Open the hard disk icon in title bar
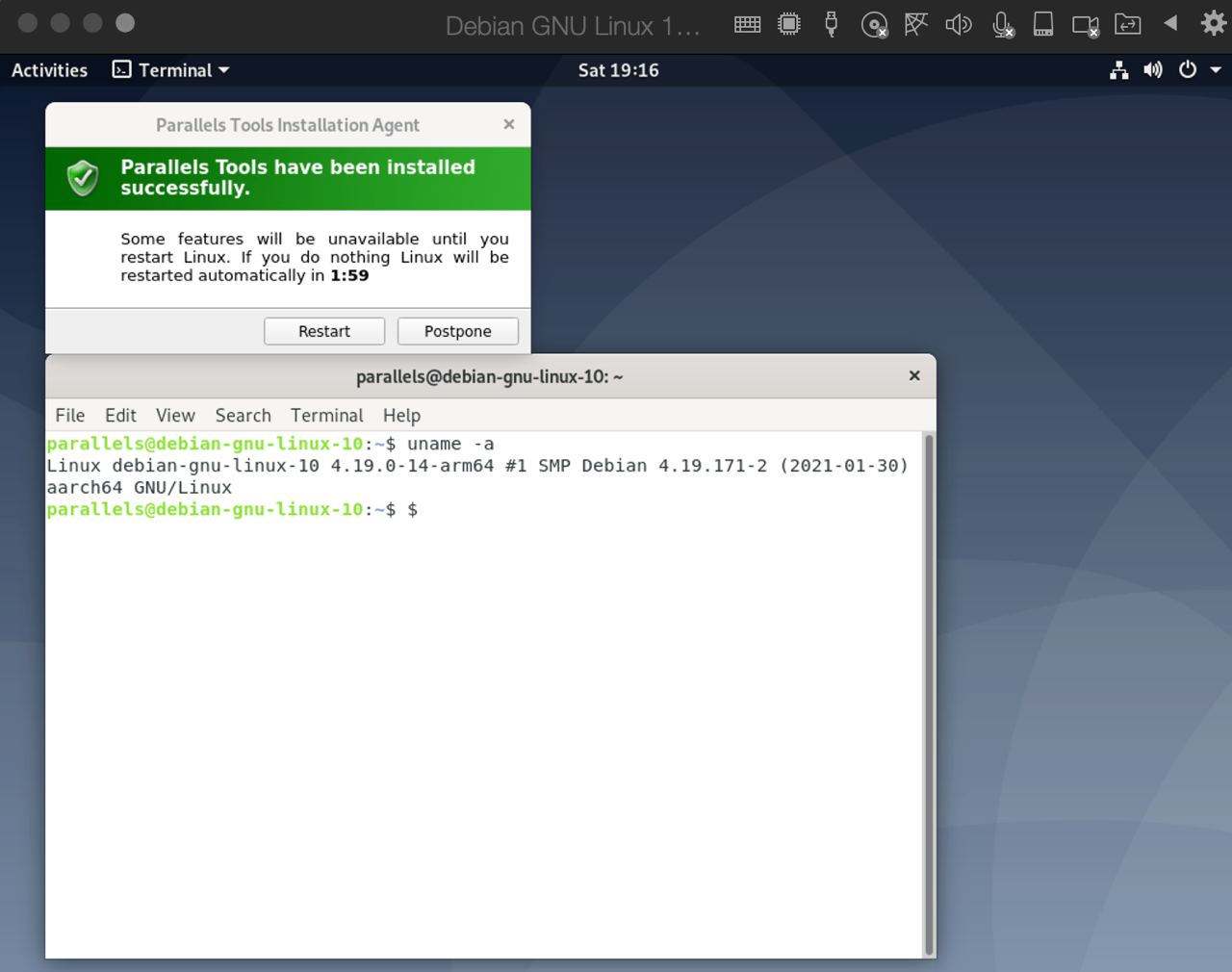The image size is (1232, 972). pyautogui.click(x=1043, y=24)
